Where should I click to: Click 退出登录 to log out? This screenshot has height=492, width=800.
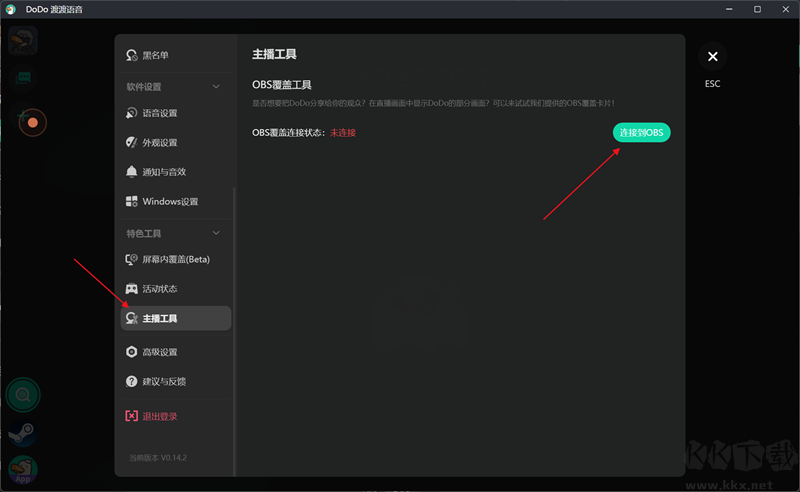[160, 416]
